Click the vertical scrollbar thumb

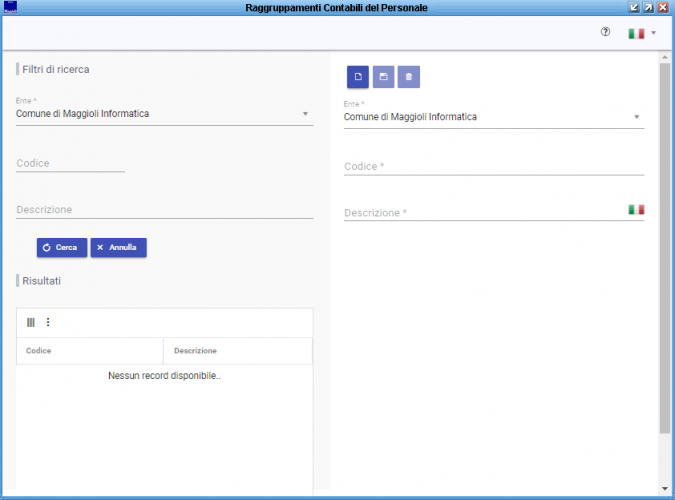point(665,248)
